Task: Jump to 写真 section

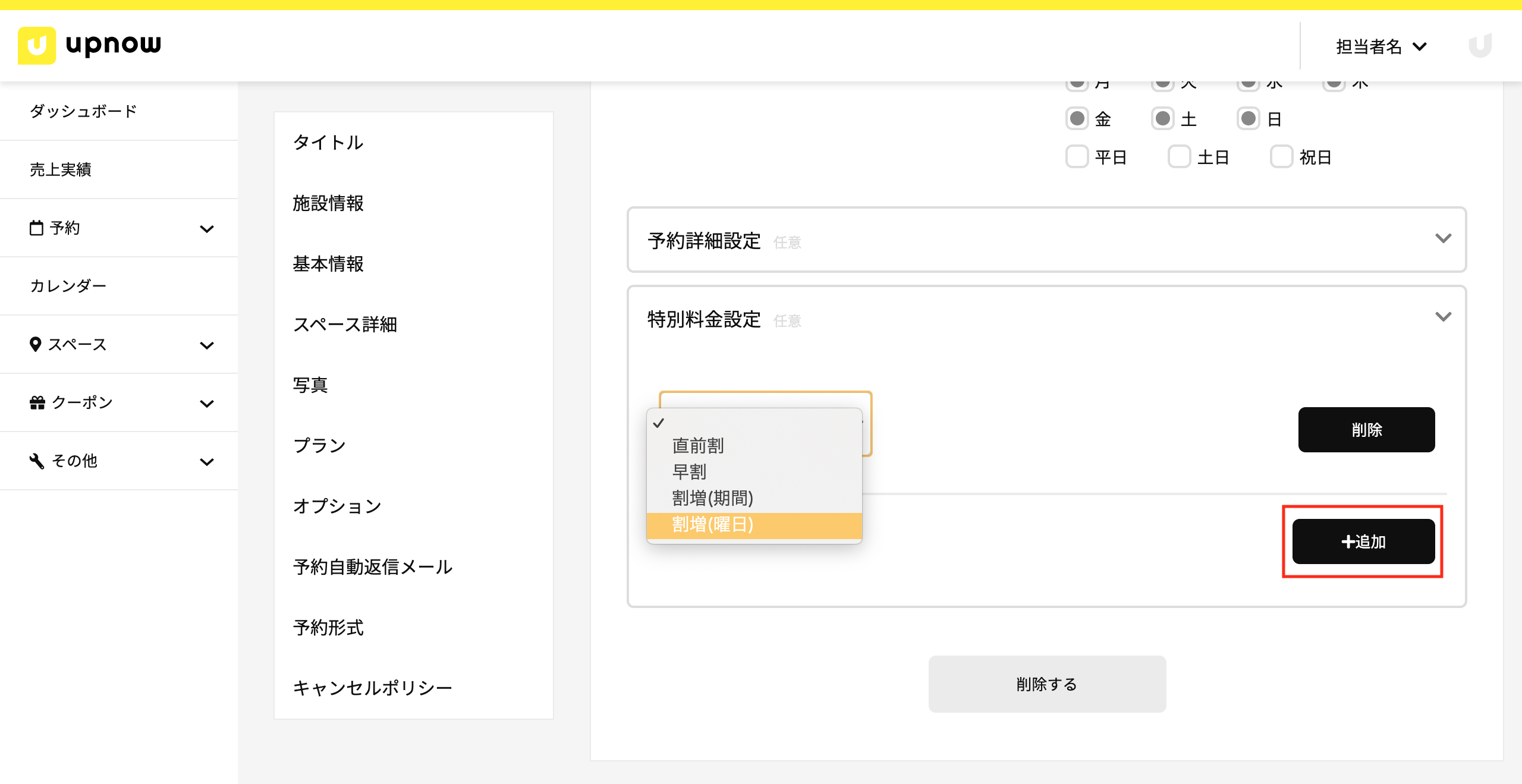Action: 310,385
